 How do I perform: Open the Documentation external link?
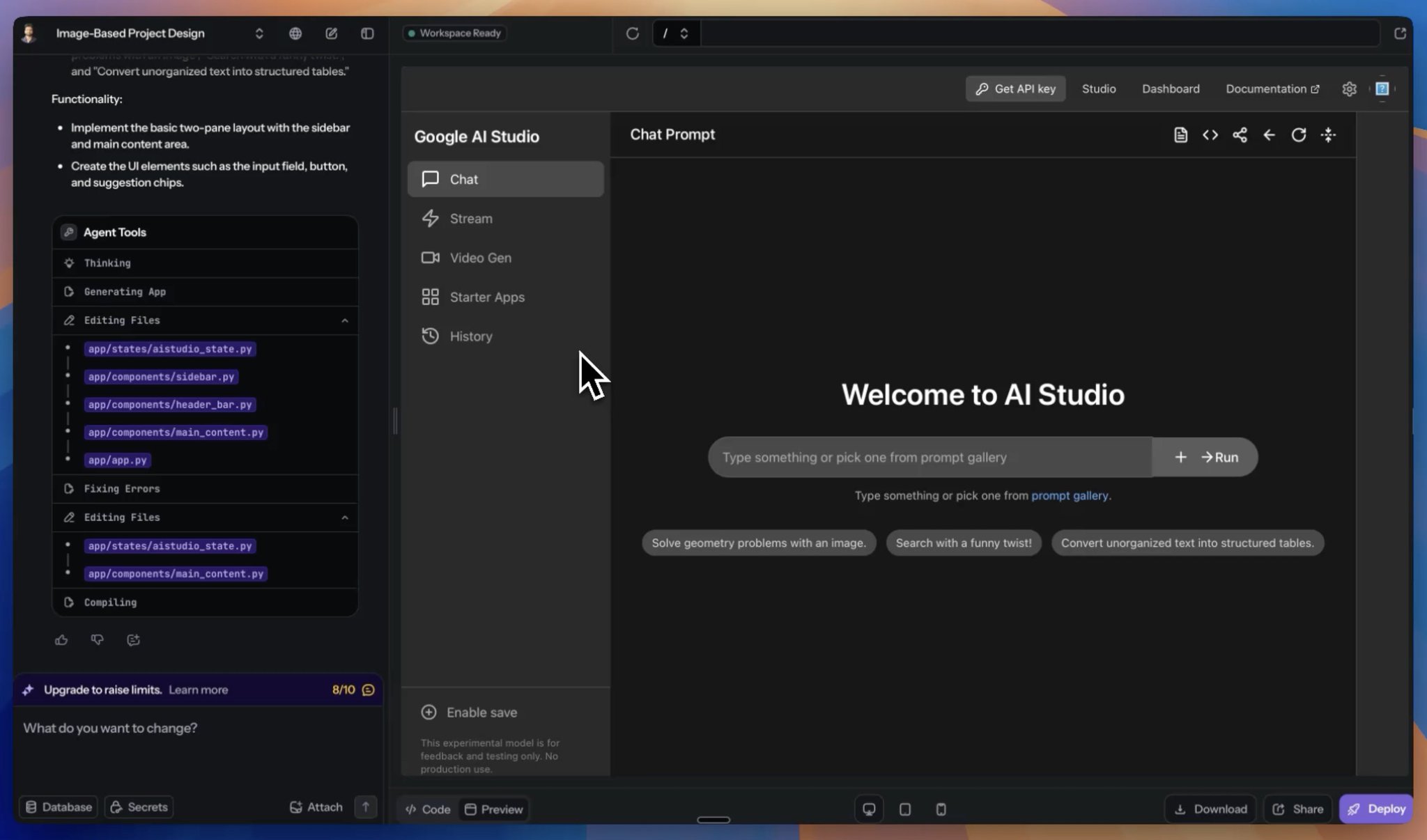(1272, 88)
